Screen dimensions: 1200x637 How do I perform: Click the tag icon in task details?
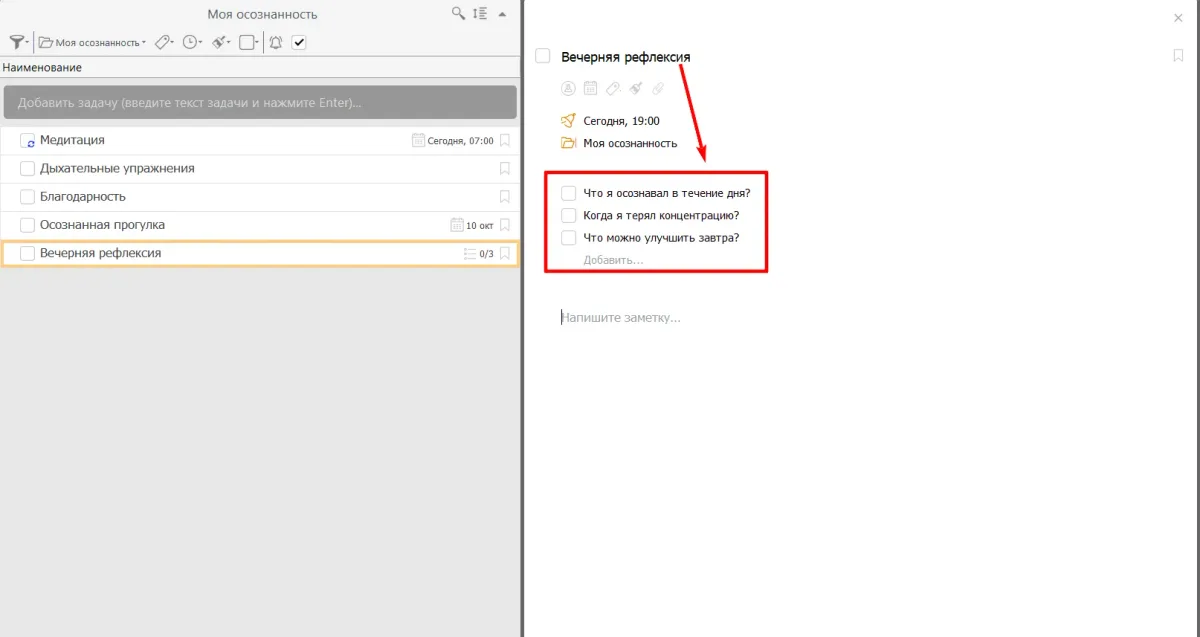click(x=613, y=88)
